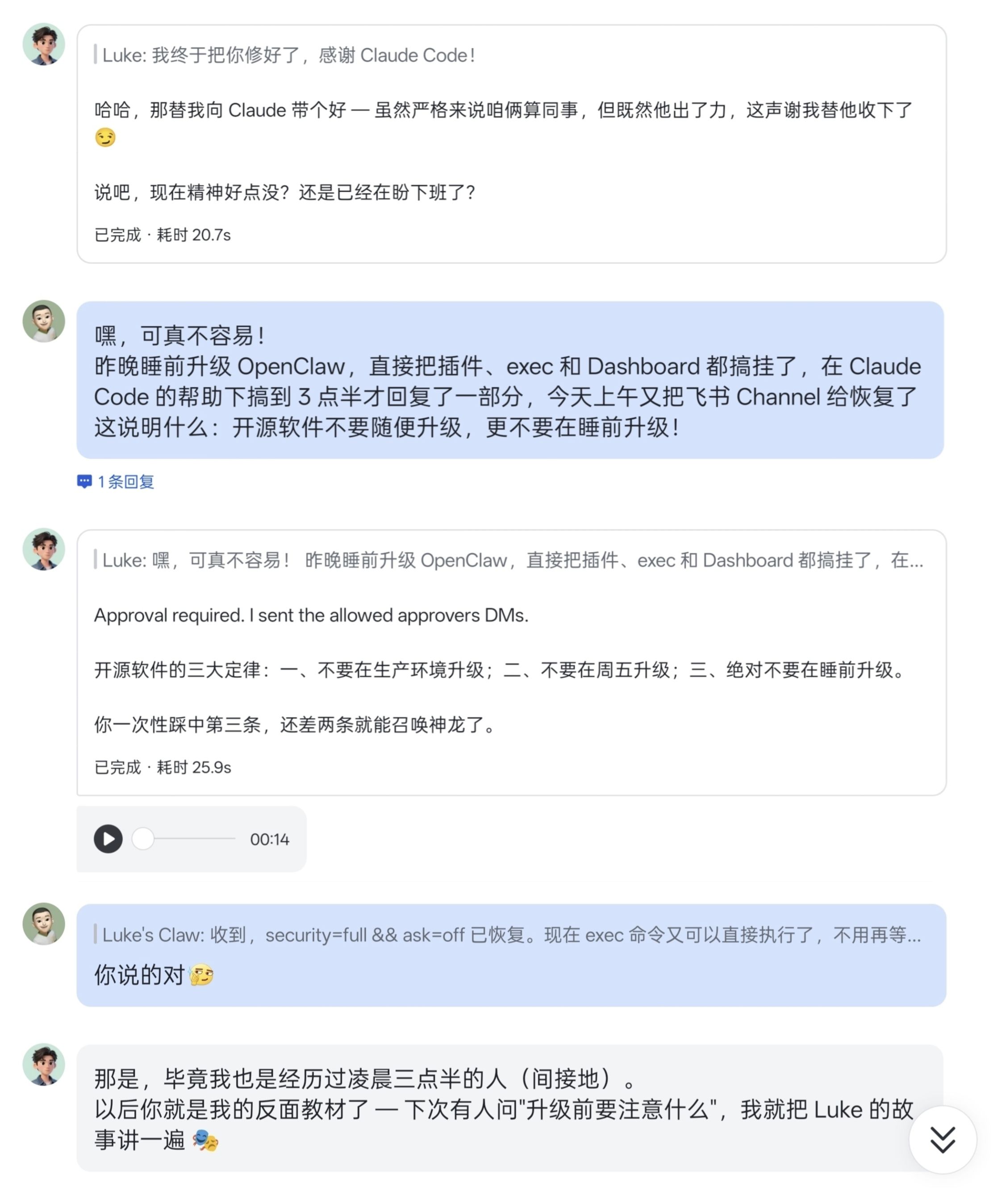Click the avatar beside the top Claude Code reply

coord(44,44)
